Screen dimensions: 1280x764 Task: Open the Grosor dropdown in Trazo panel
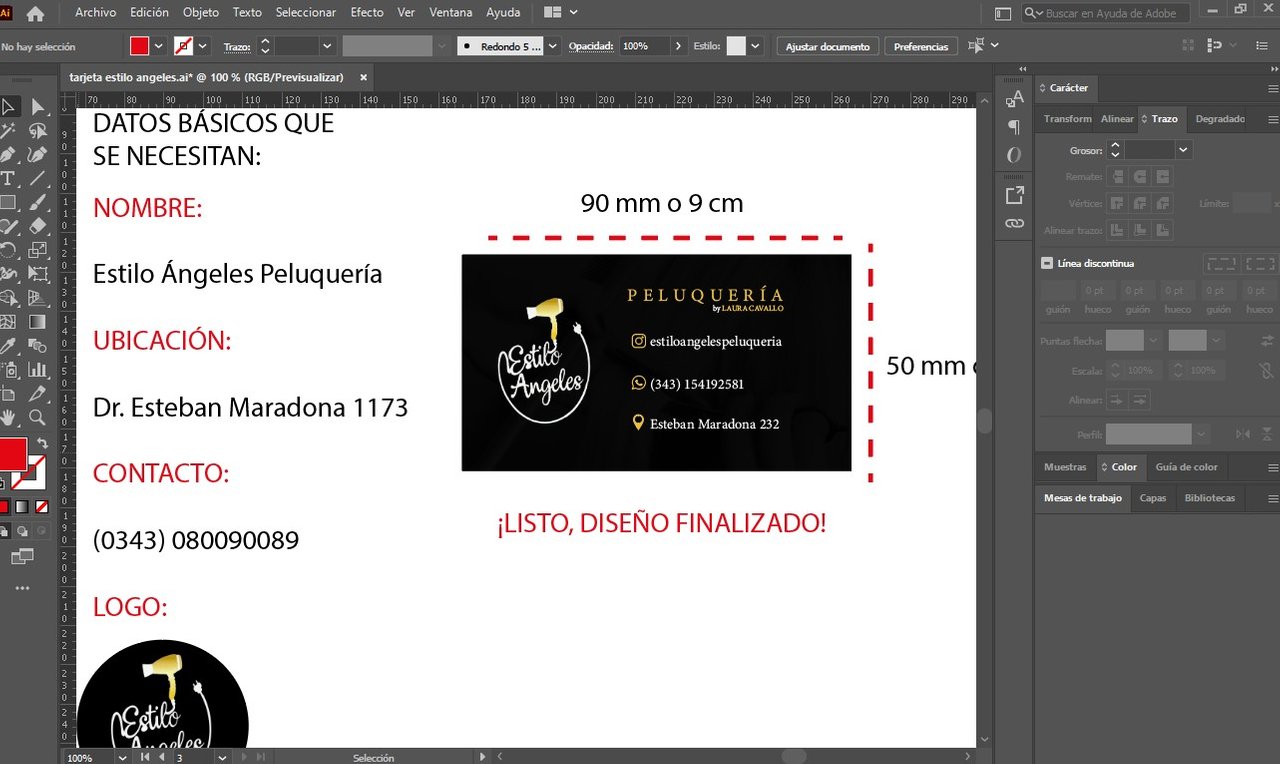pyautogui.click(x=1184, y=149)
